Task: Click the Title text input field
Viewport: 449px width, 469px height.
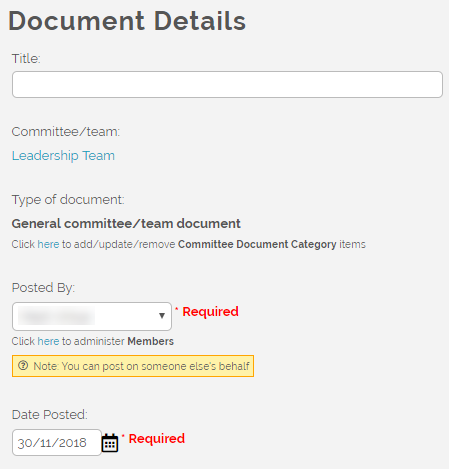Action: [x=227, y=84]
